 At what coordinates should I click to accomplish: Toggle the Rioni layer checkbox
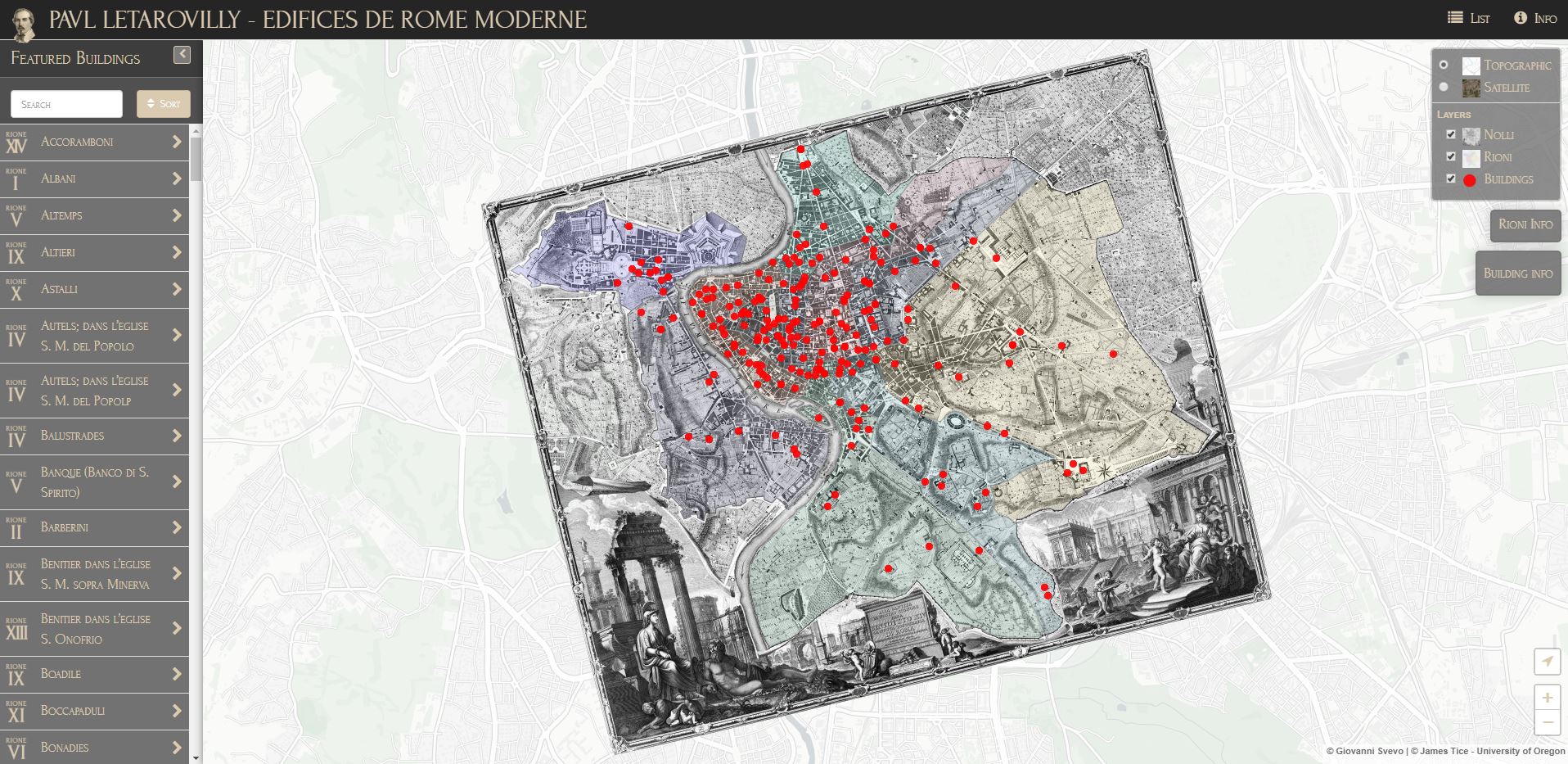point(1451,156)
